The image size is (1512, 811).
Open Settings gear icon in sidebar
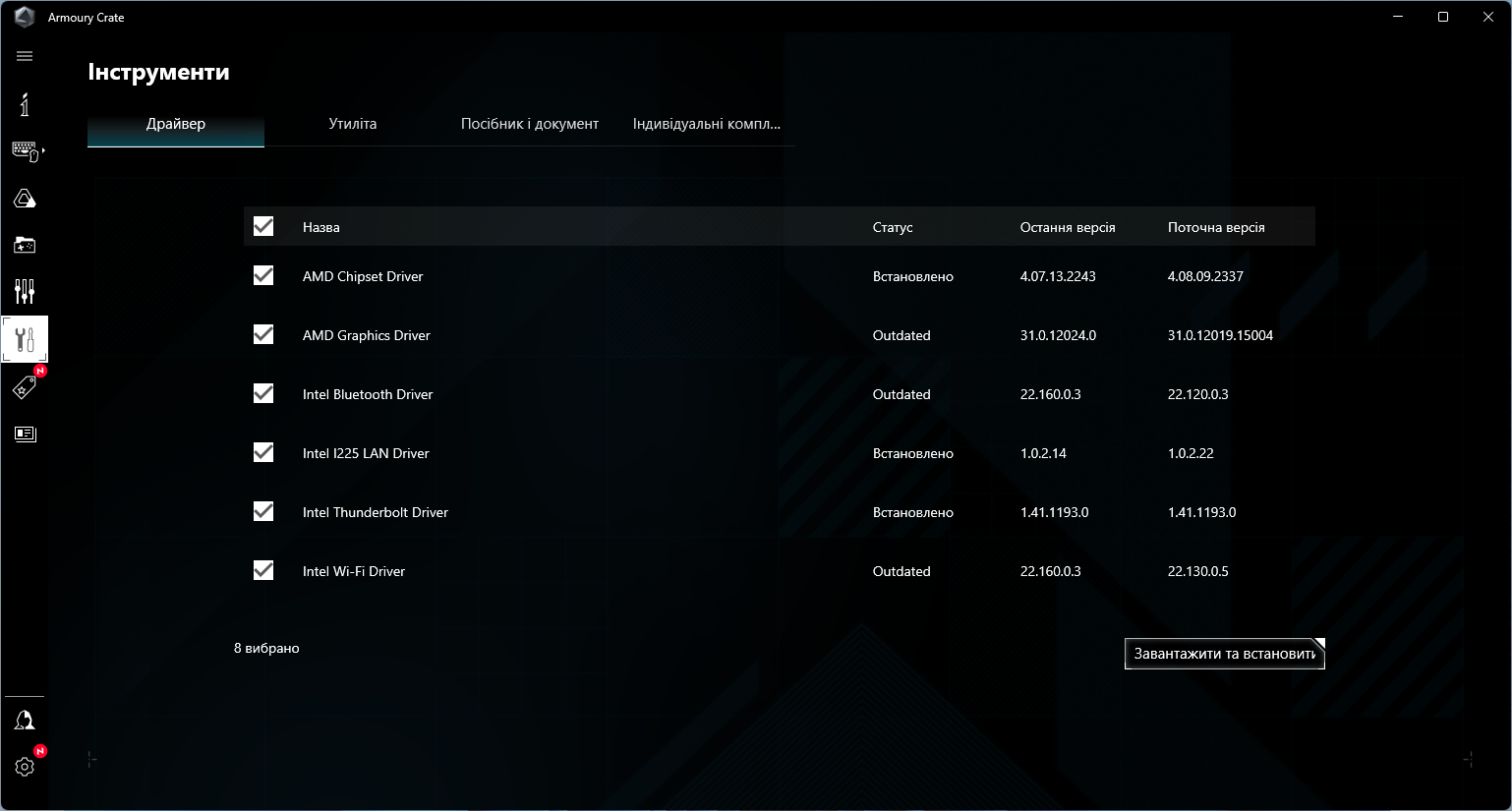click(25, 767)
